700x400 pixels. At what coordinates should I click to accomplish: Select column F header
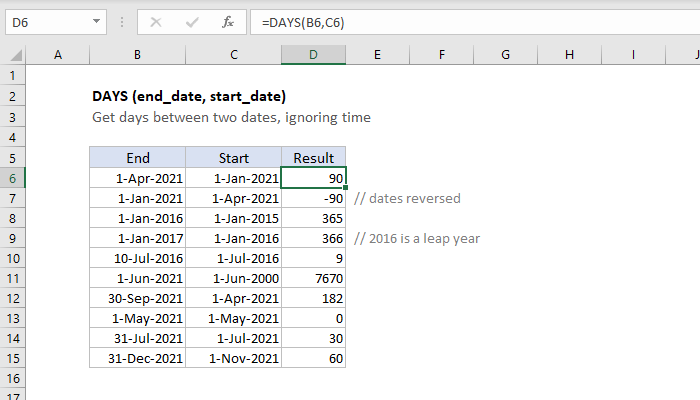point(442,55)
